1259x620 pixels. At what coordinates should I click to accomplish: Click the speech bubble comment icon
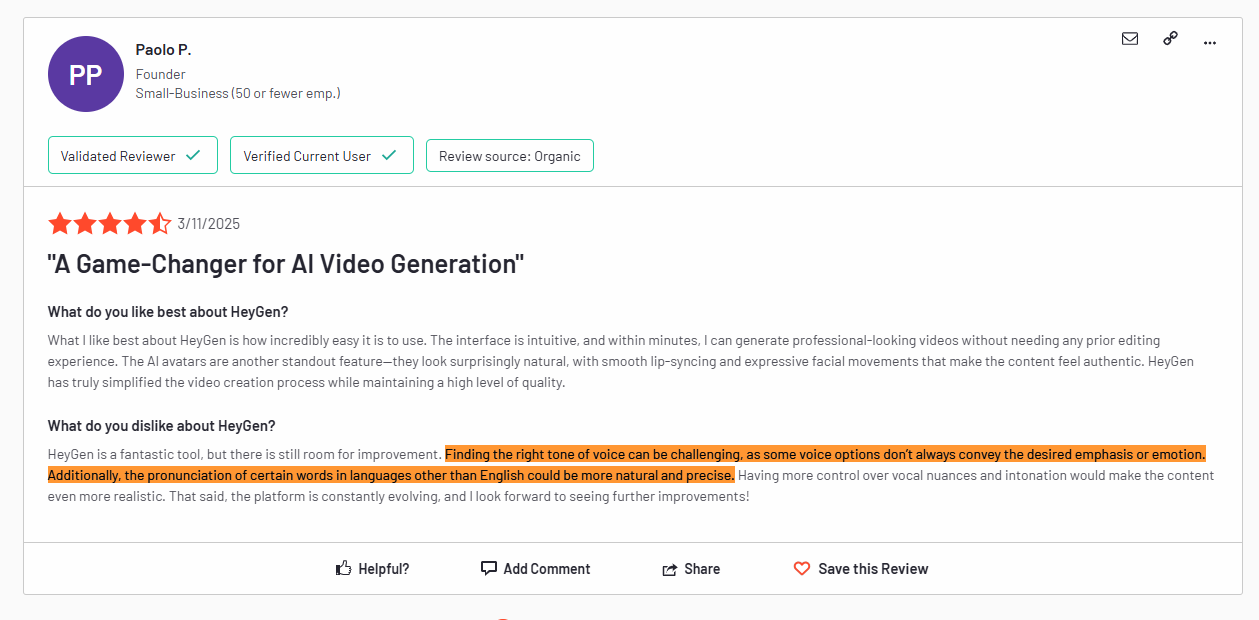pos(489,568)
